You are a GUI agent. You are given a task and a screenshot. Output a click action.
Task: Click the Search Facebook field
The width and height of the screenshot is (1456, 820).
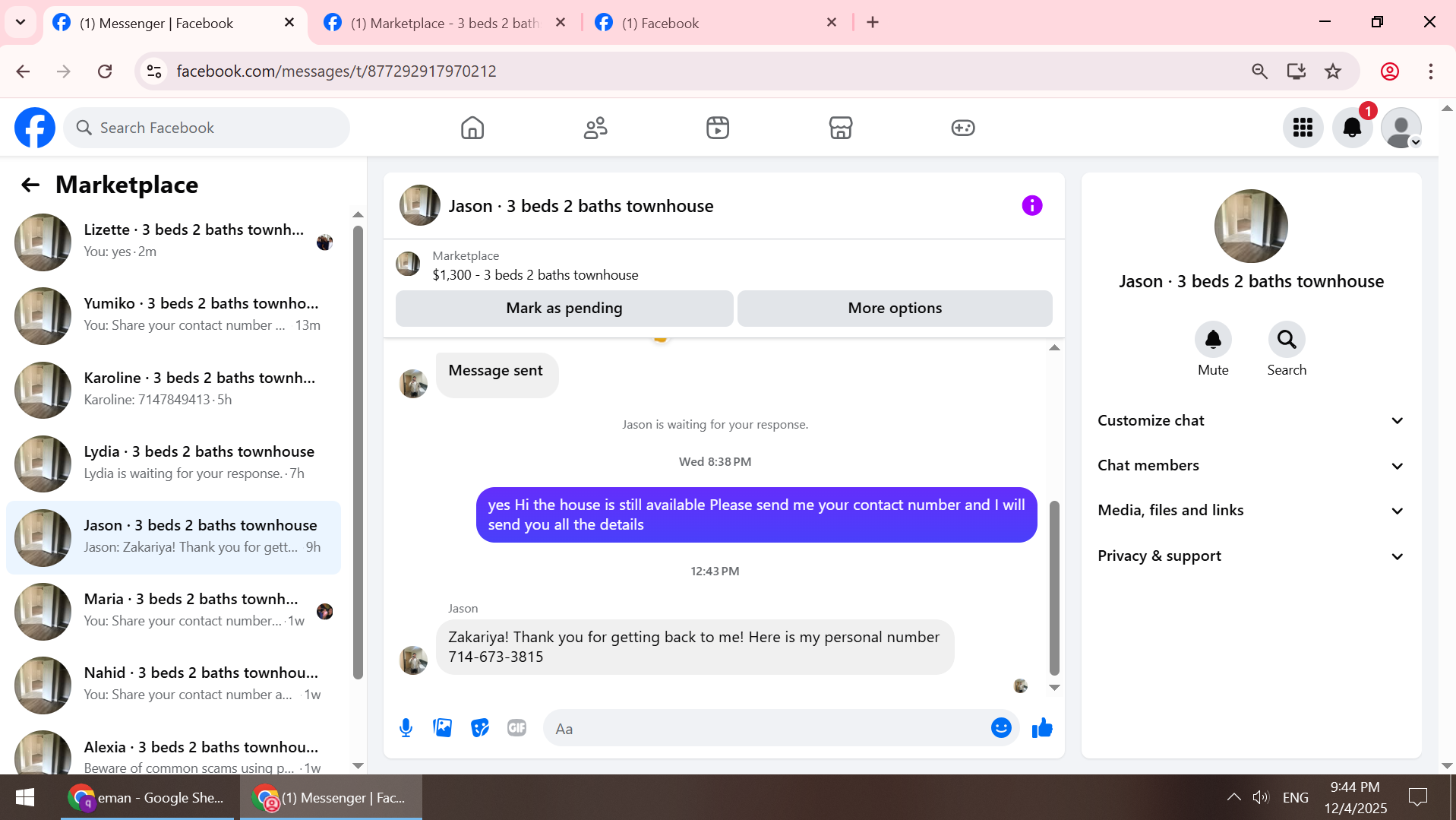[x=207, y=128]
